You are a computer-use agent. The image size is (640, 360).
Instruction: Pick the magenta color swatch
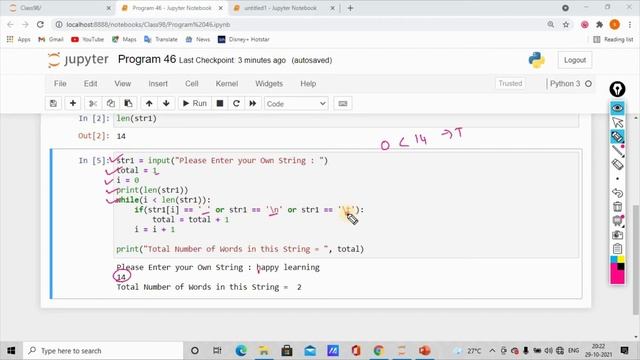(x=617, y=276)
